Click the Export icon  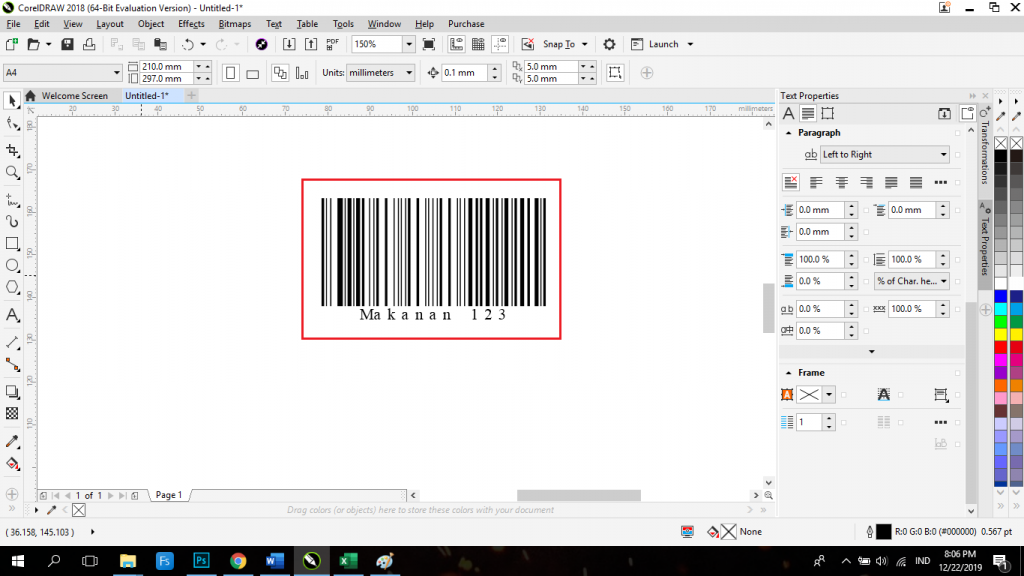[x=311, y=44]
